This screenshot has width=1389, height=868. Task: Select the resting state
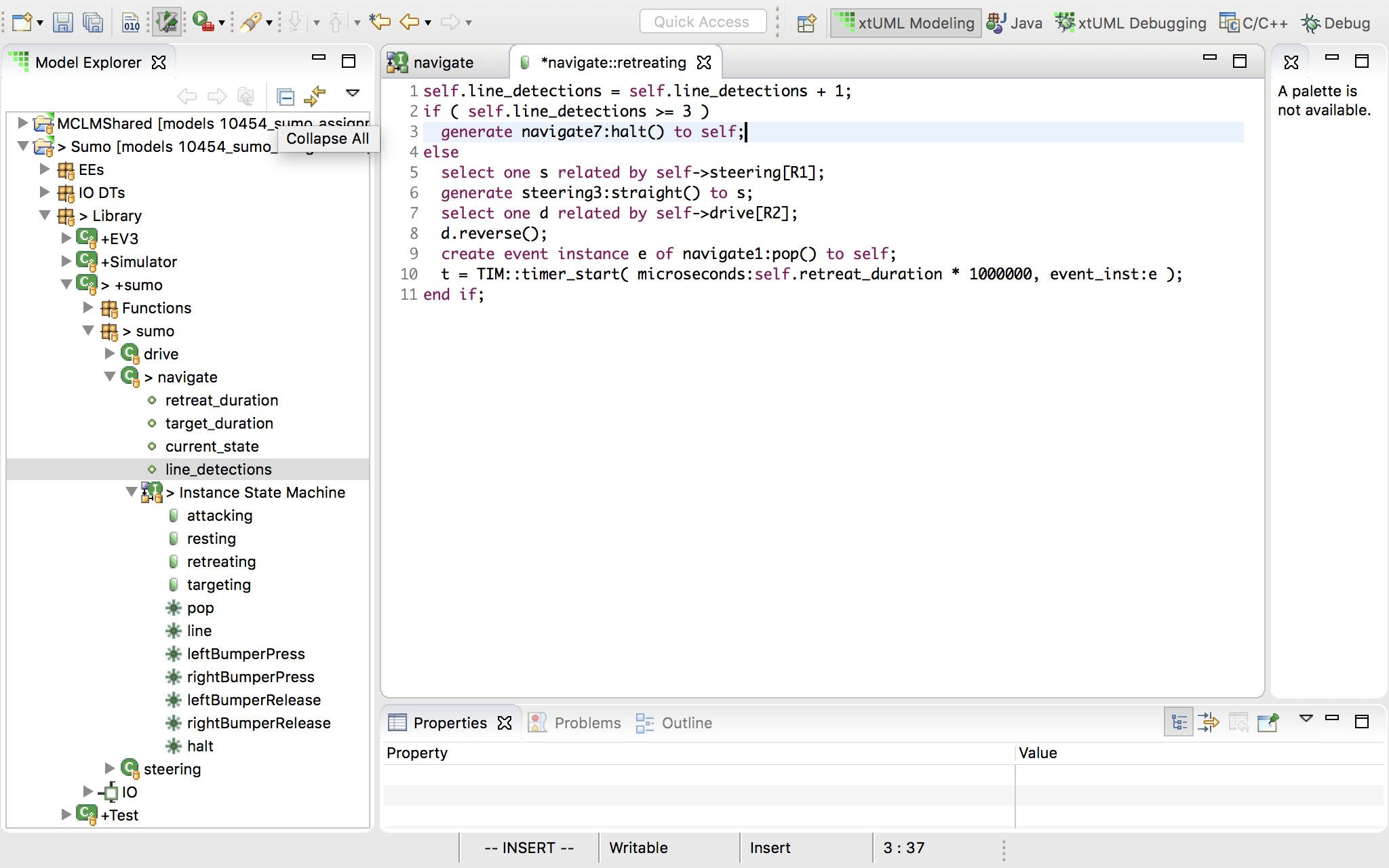[x=212, y=538]
